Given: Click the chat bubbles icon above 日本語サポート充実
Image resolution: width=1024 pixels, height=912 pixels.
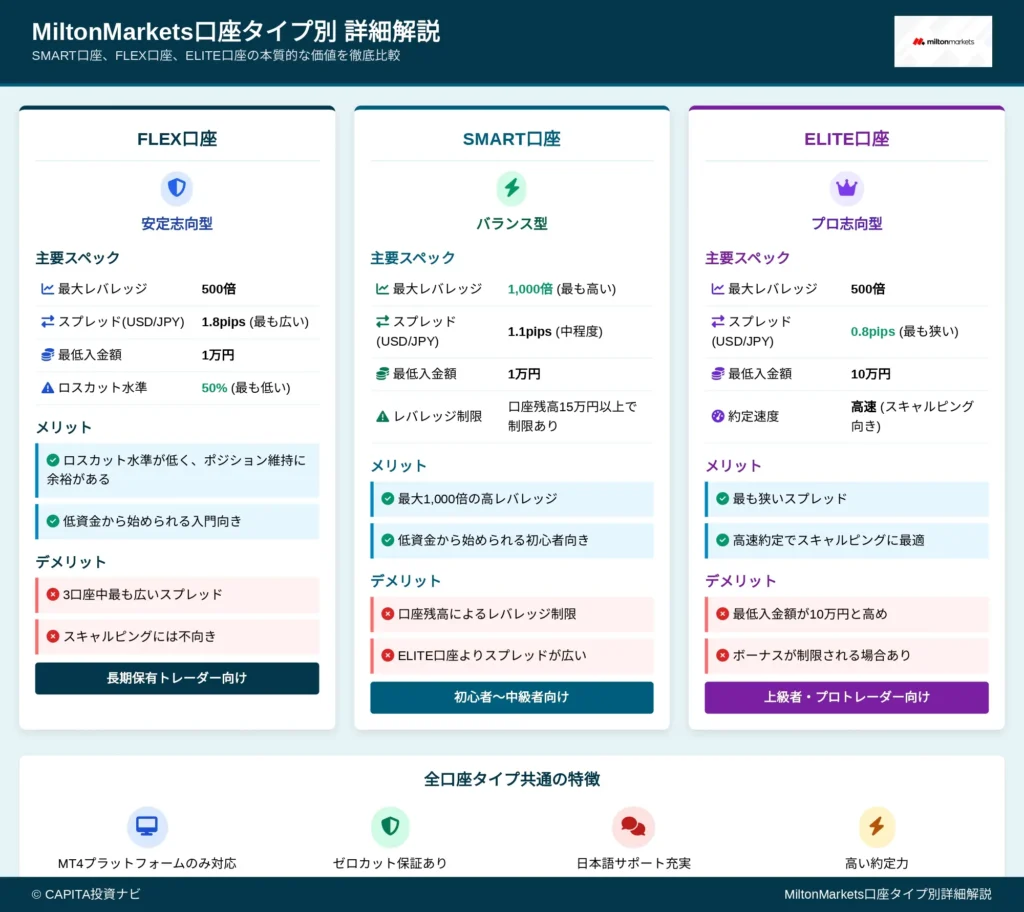Looking at the screenshot, I should pyautogui.click(x=633, y=826).
